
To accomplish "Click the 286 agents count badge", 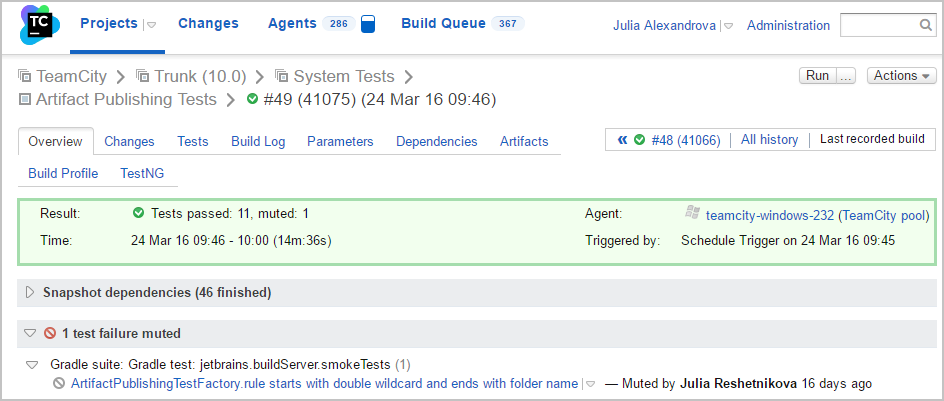I will (x=339, y=23).
